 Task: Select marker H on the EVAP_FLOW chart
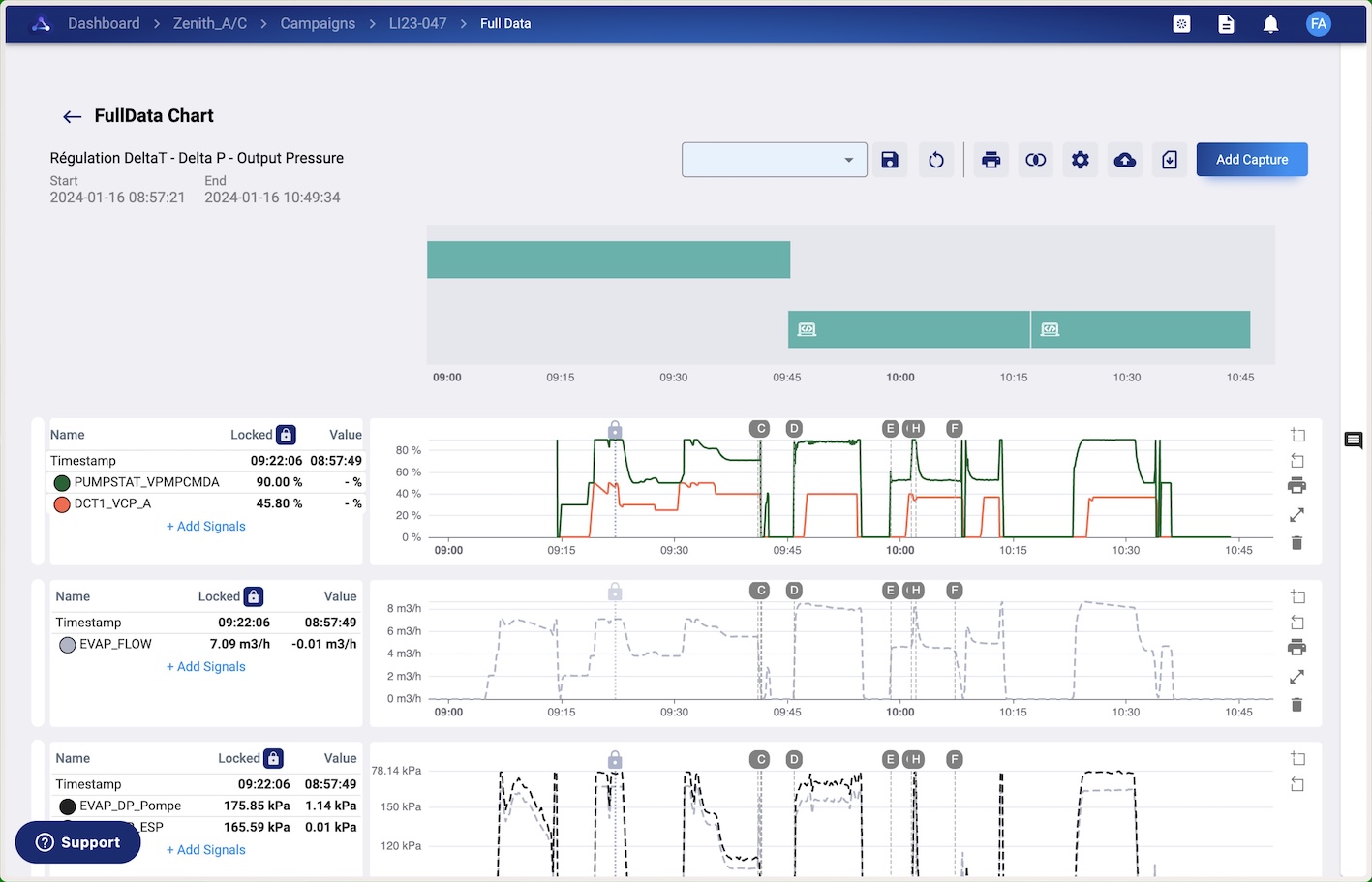[x=915, y=590]
